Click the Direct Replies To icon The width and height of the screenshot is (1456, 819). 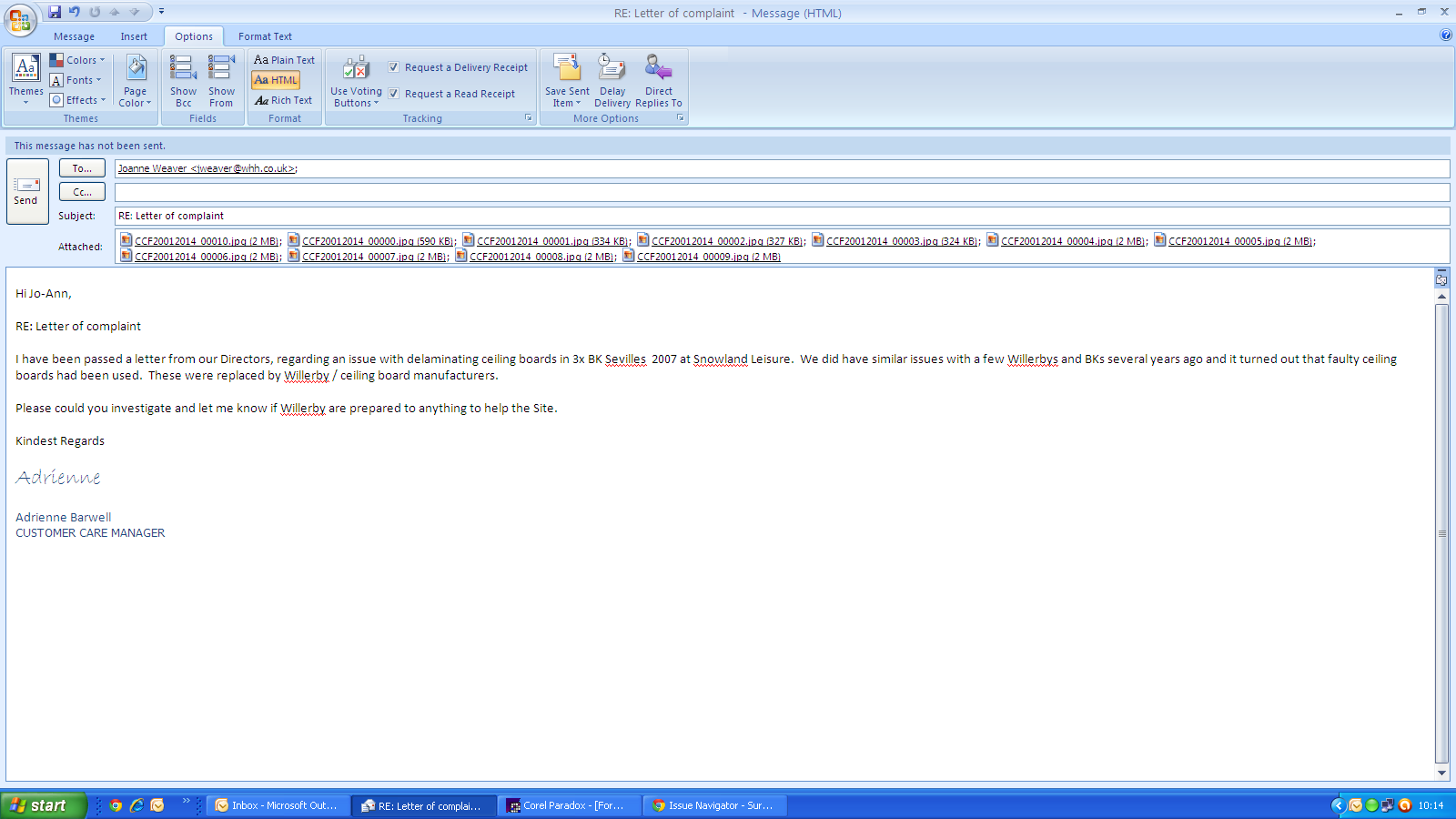[659, 68]
